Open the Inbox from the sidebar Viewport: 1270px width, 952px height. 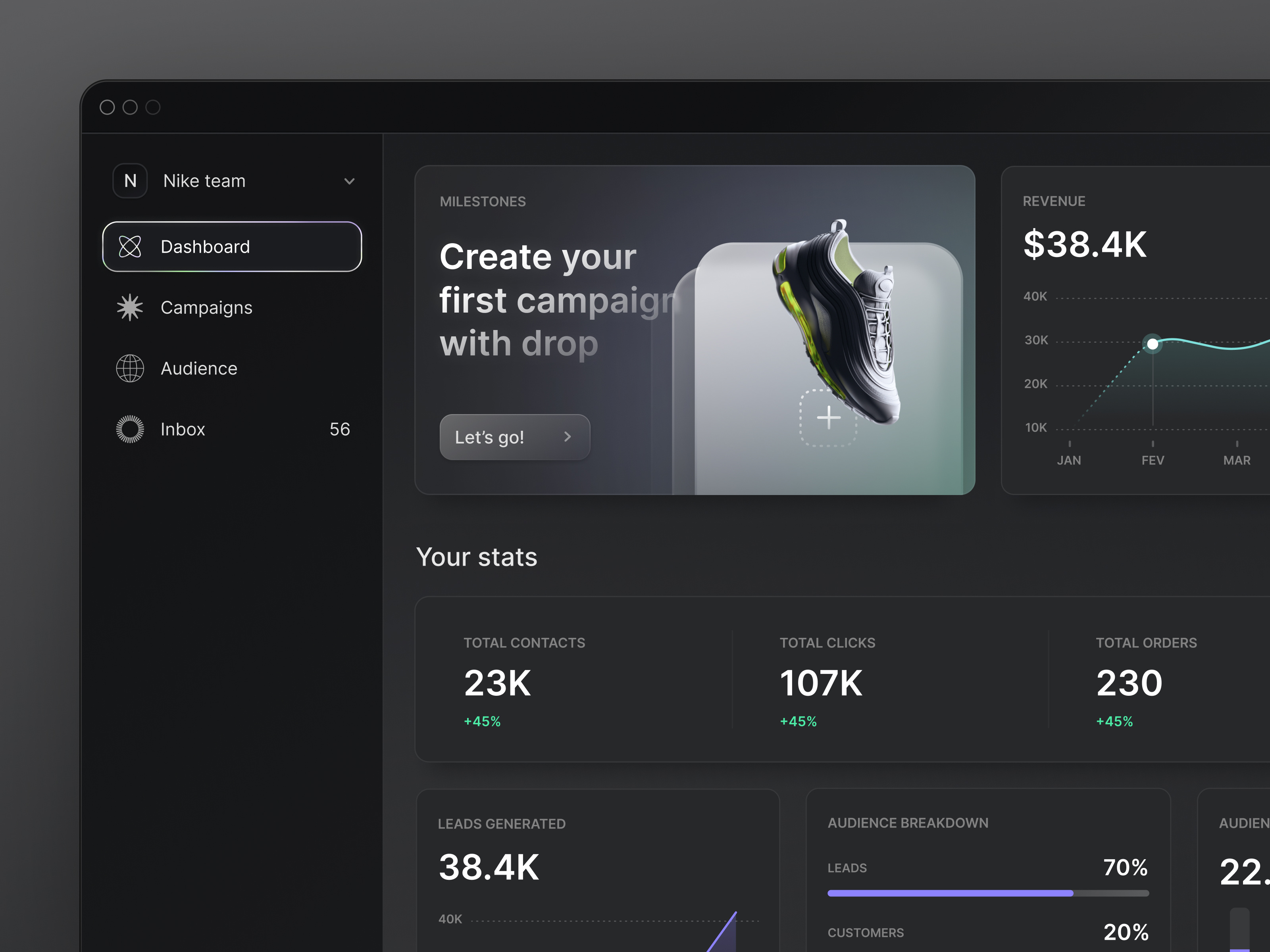(x=183, y=429)
